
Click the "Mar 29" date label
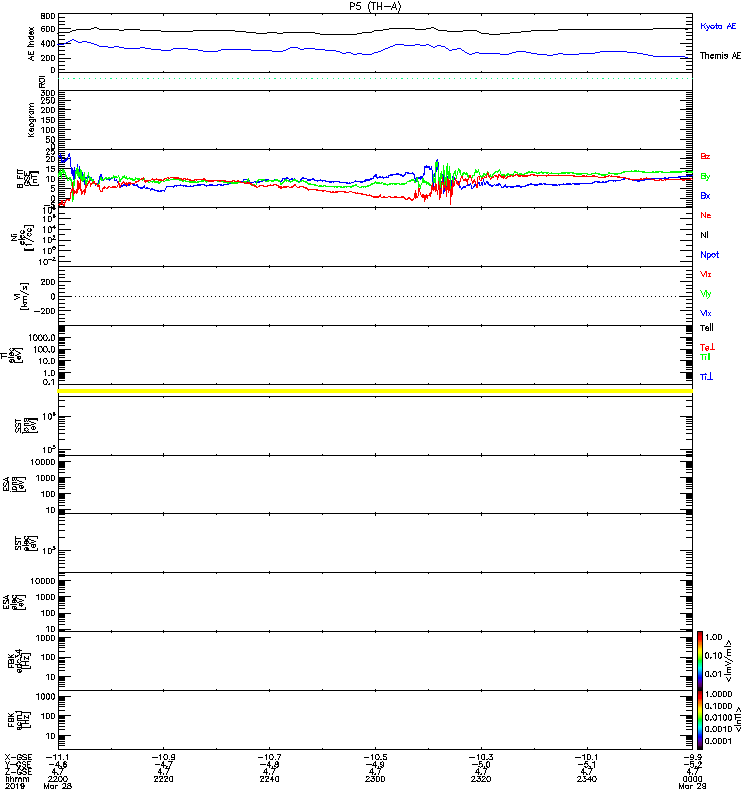coord(692,786)
